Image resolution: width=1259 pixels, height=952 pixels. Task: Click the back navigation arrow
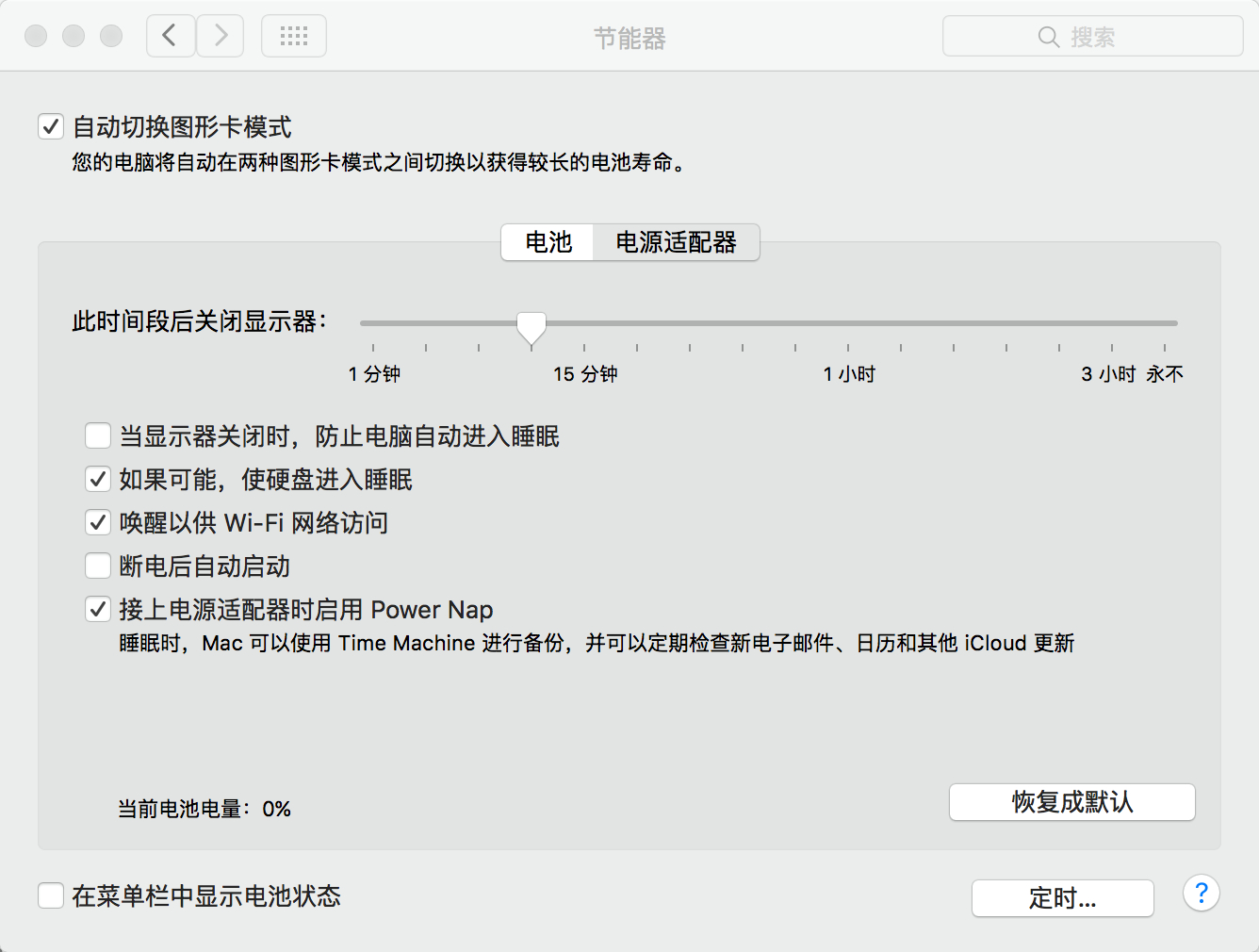pyautogui.click(x=171, y=36)
